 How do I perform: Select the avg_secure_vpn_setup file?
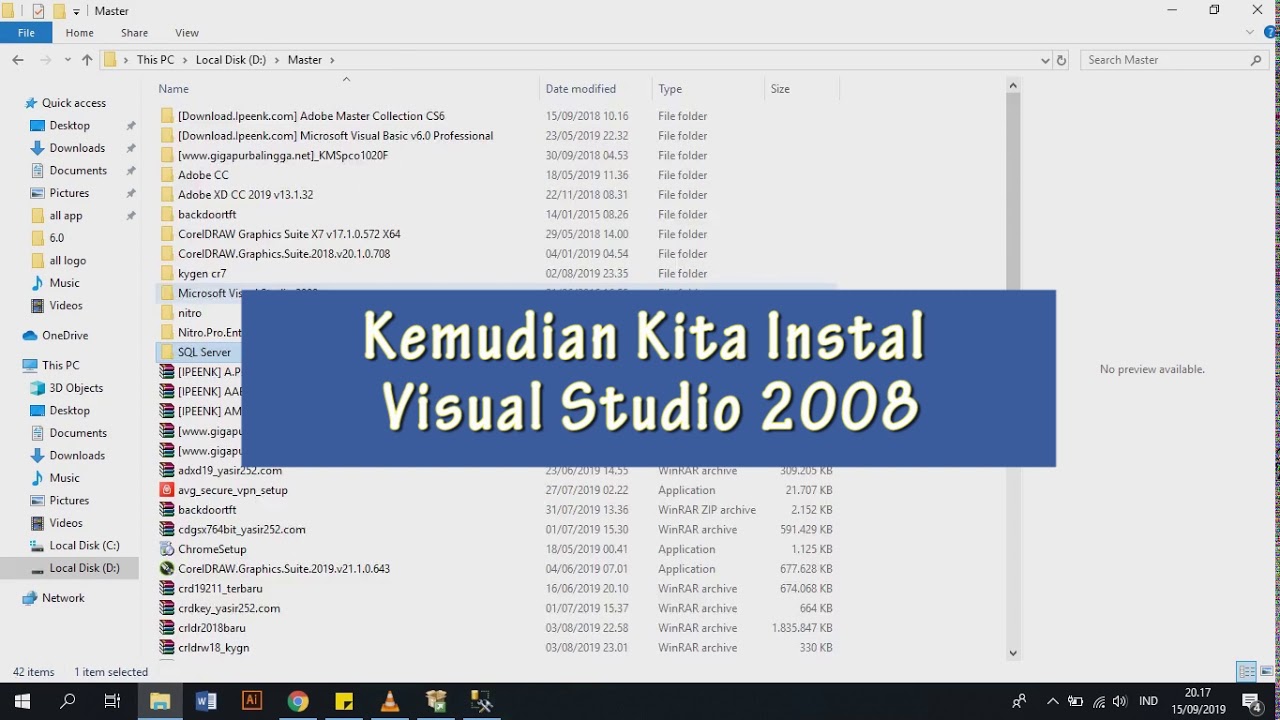(x=232, y=490)
